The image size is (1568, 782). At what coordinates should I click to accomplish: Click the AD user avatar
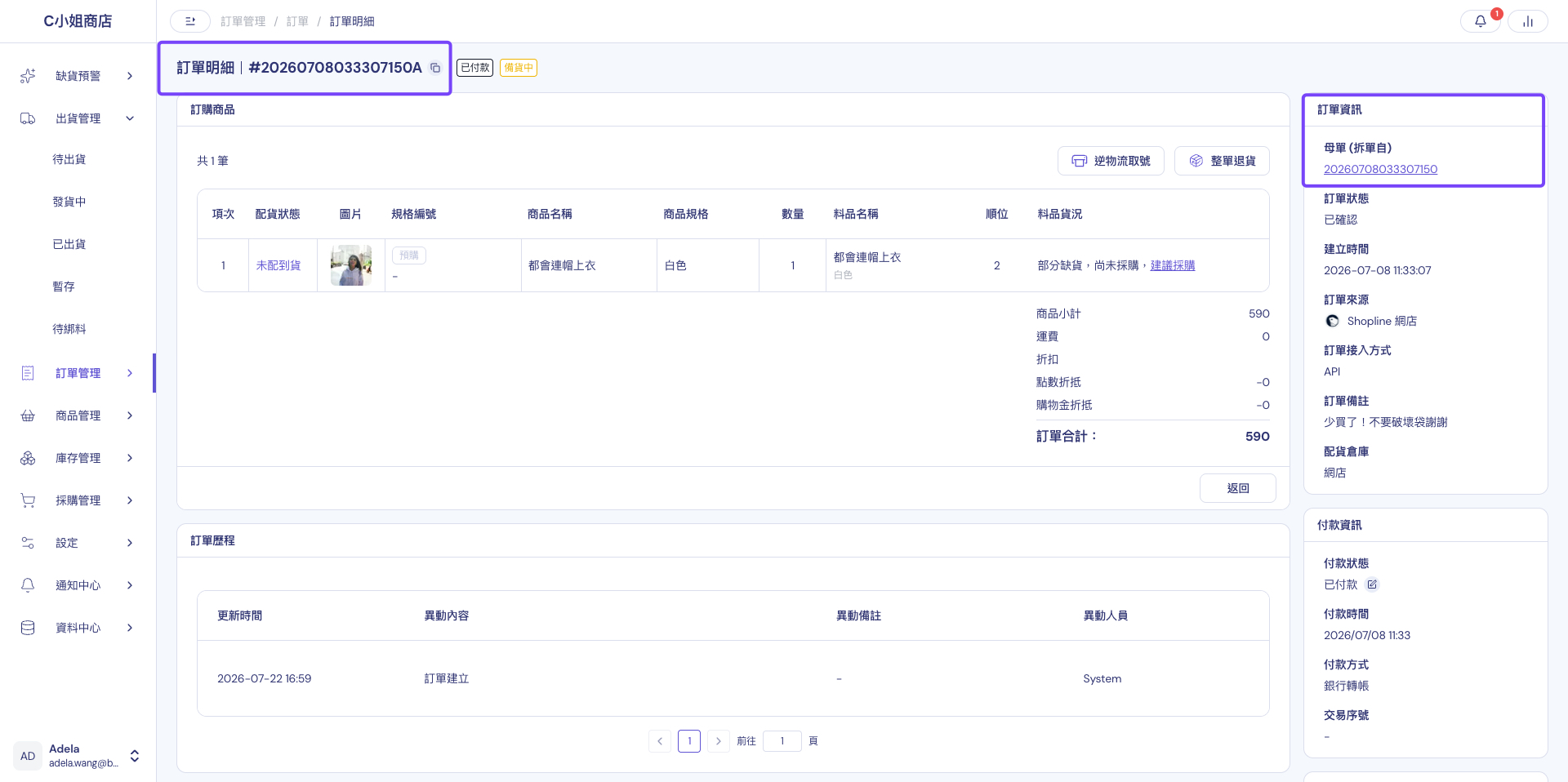28,756
